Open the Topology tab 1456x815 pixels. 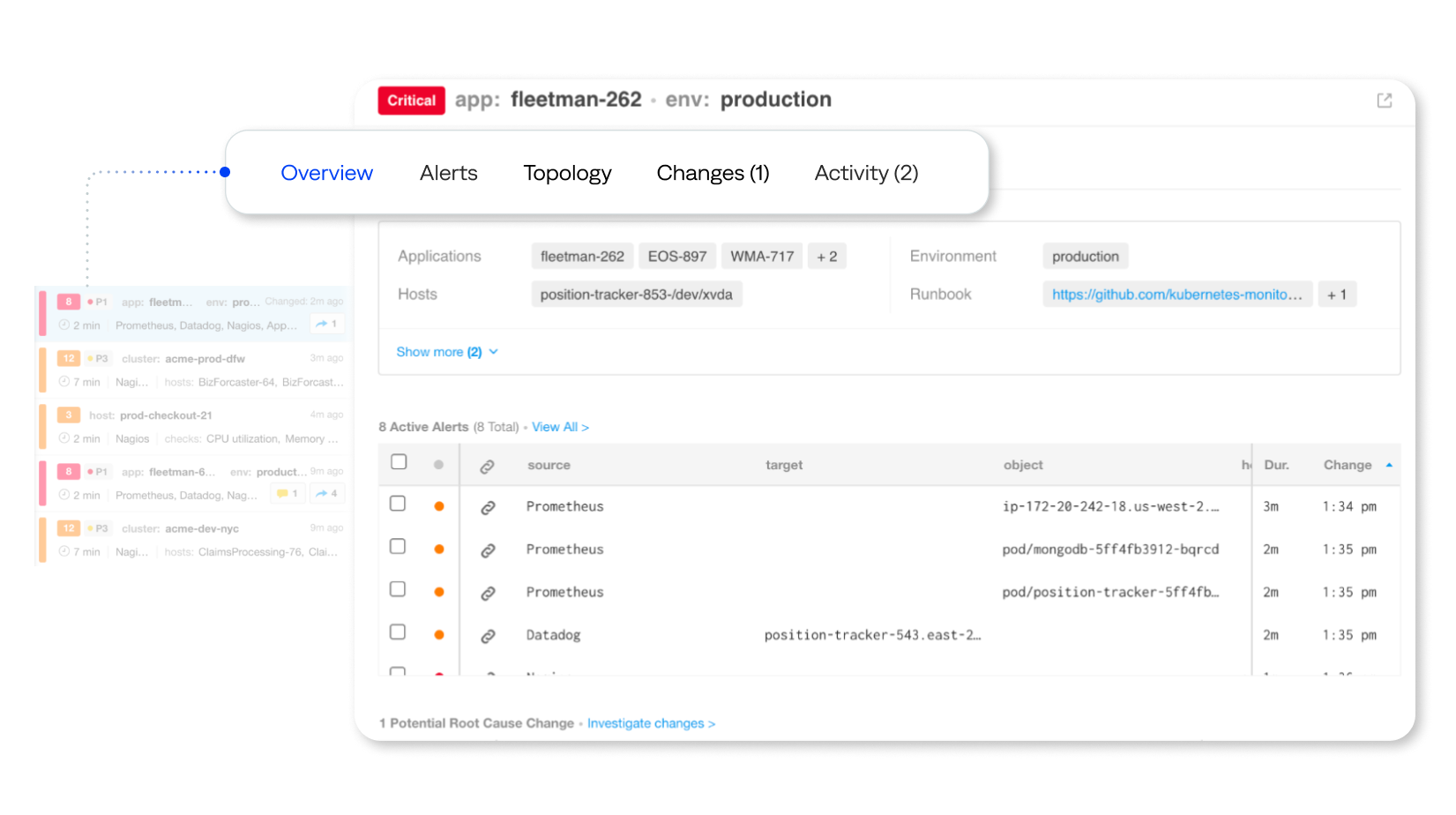click(567, 173)
